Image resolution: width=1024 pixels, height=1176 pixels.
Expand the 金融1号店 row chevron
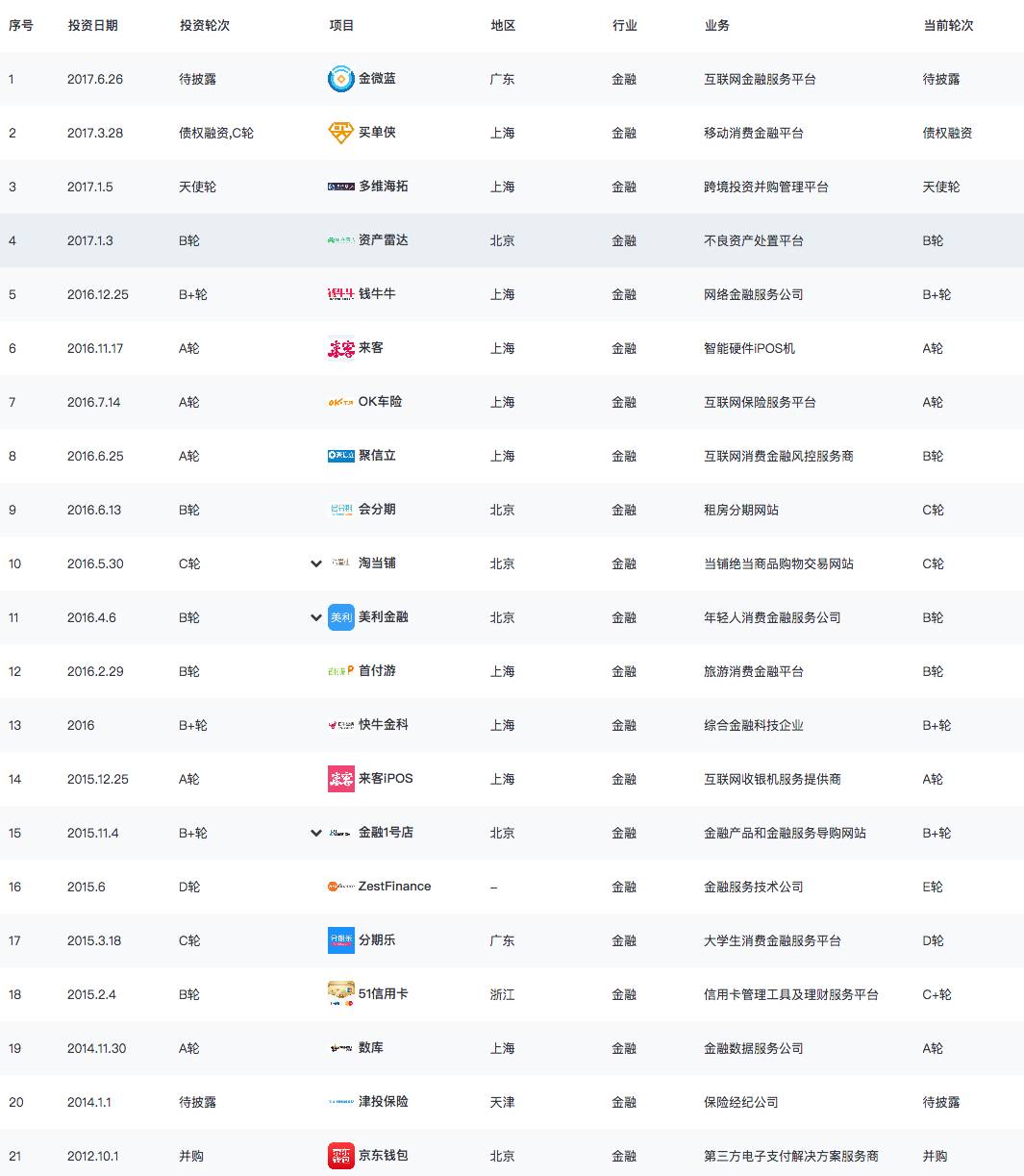pos(315,833)
